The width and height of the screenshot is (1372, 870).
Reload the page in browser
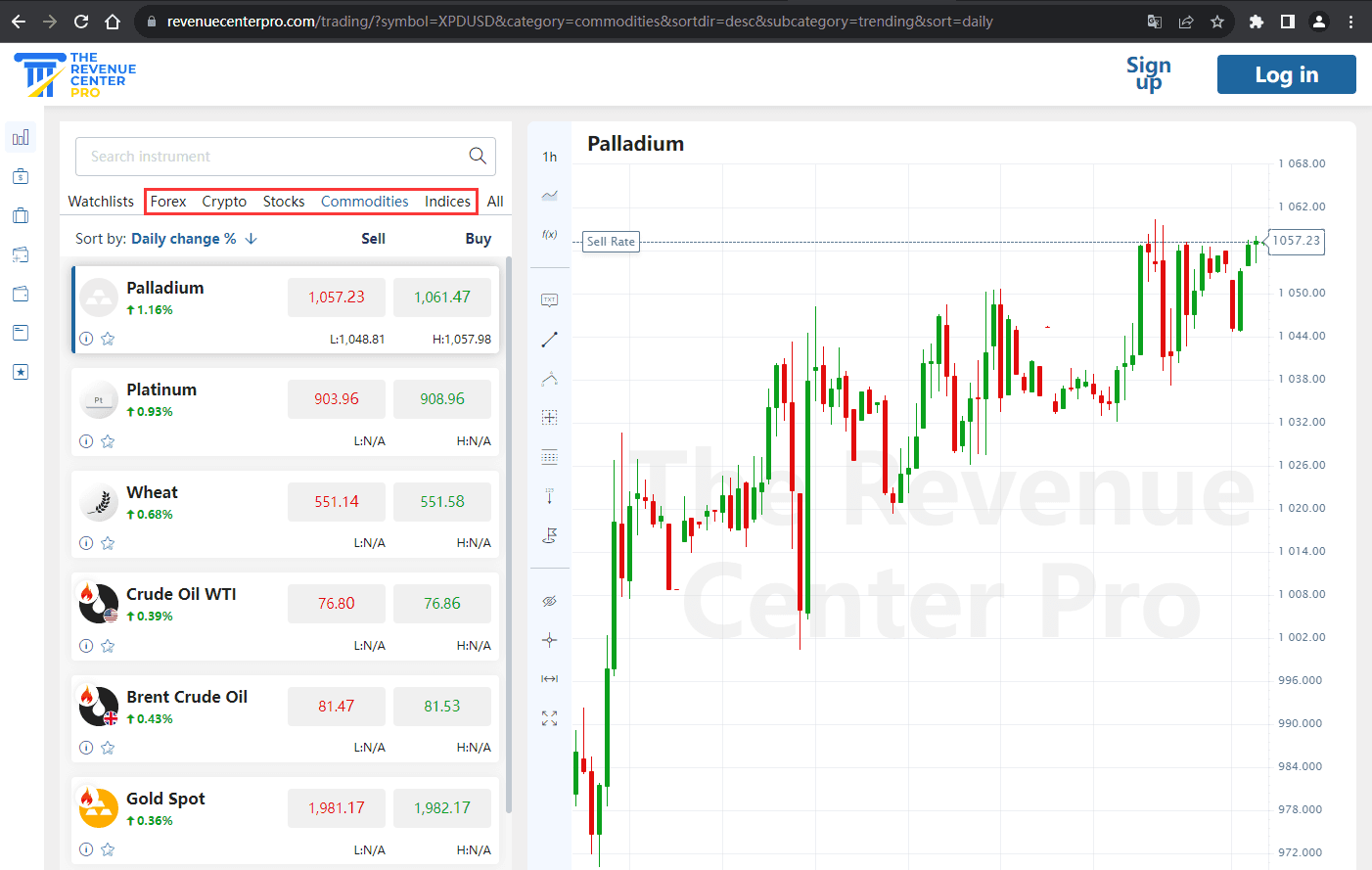point(81,22)
